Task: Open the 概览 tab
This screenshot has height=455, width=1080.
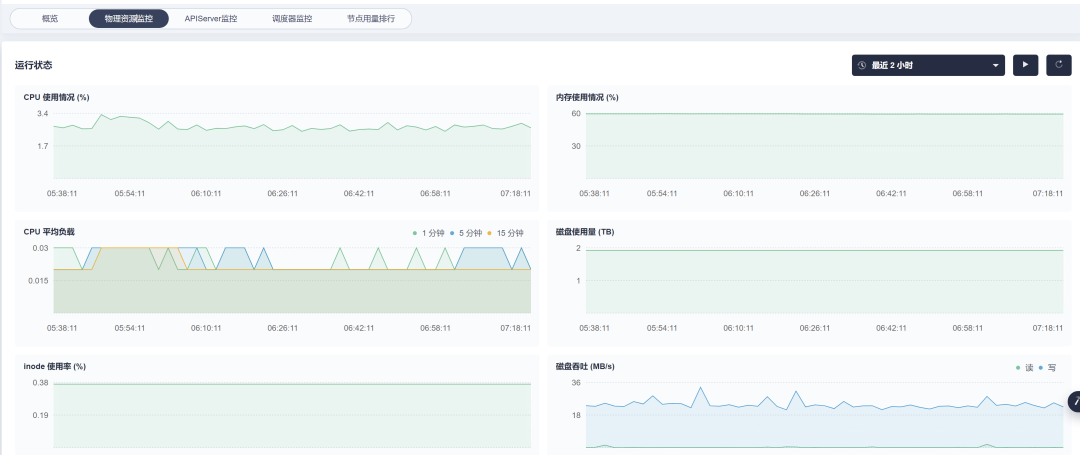Action: pos(50,19)
